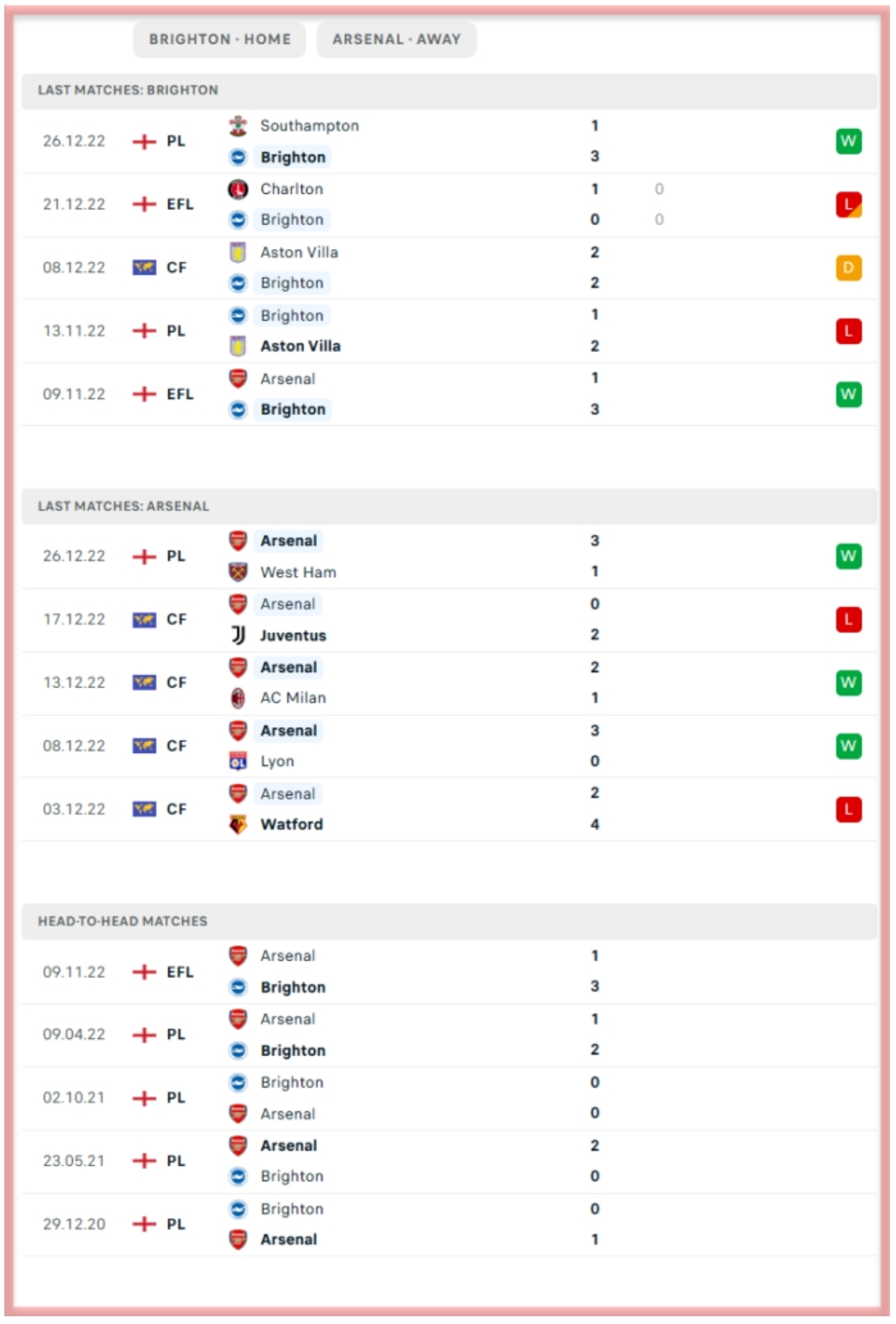Click the 29.12.20 head-to-head match date
Screen dimensions: 896x1324
[x=74, y=1224]
